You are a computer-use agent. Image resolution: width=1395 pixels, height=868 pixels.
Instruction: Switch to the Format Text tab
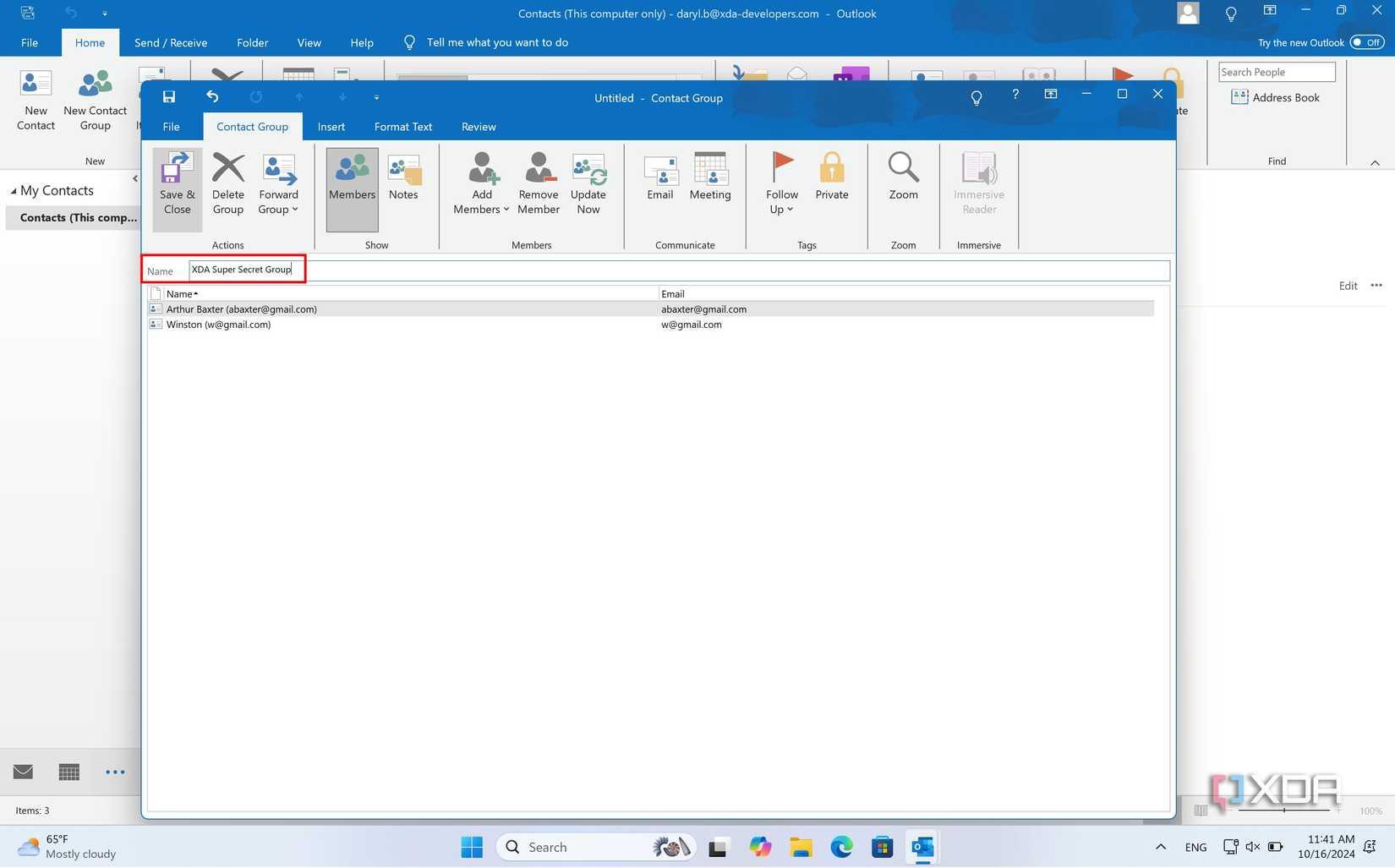(402, 126)
